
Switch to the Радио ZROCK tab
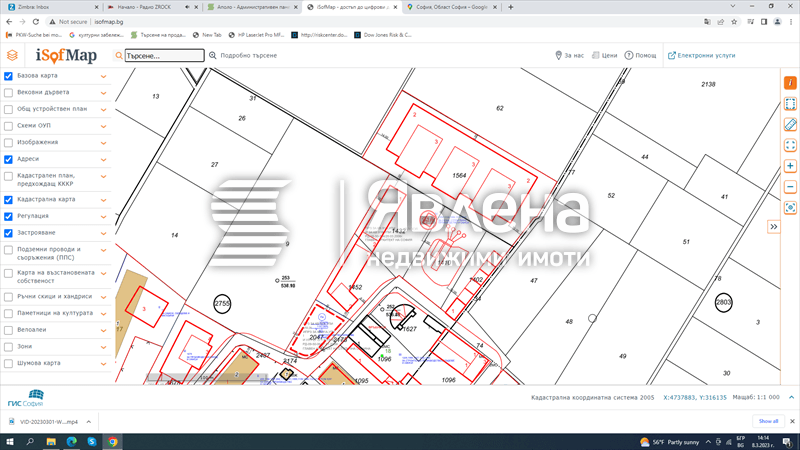click(151, 7)
